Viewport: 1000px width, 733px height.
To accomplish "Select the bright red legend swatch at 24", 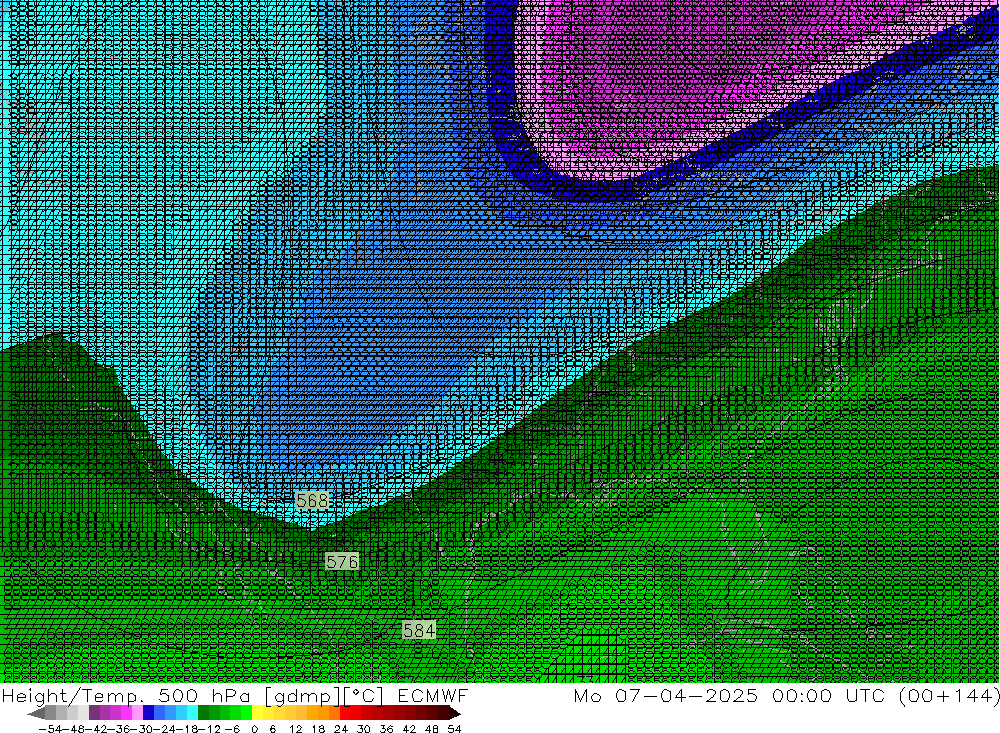I will pyautogui.click(x=345, y=713).
